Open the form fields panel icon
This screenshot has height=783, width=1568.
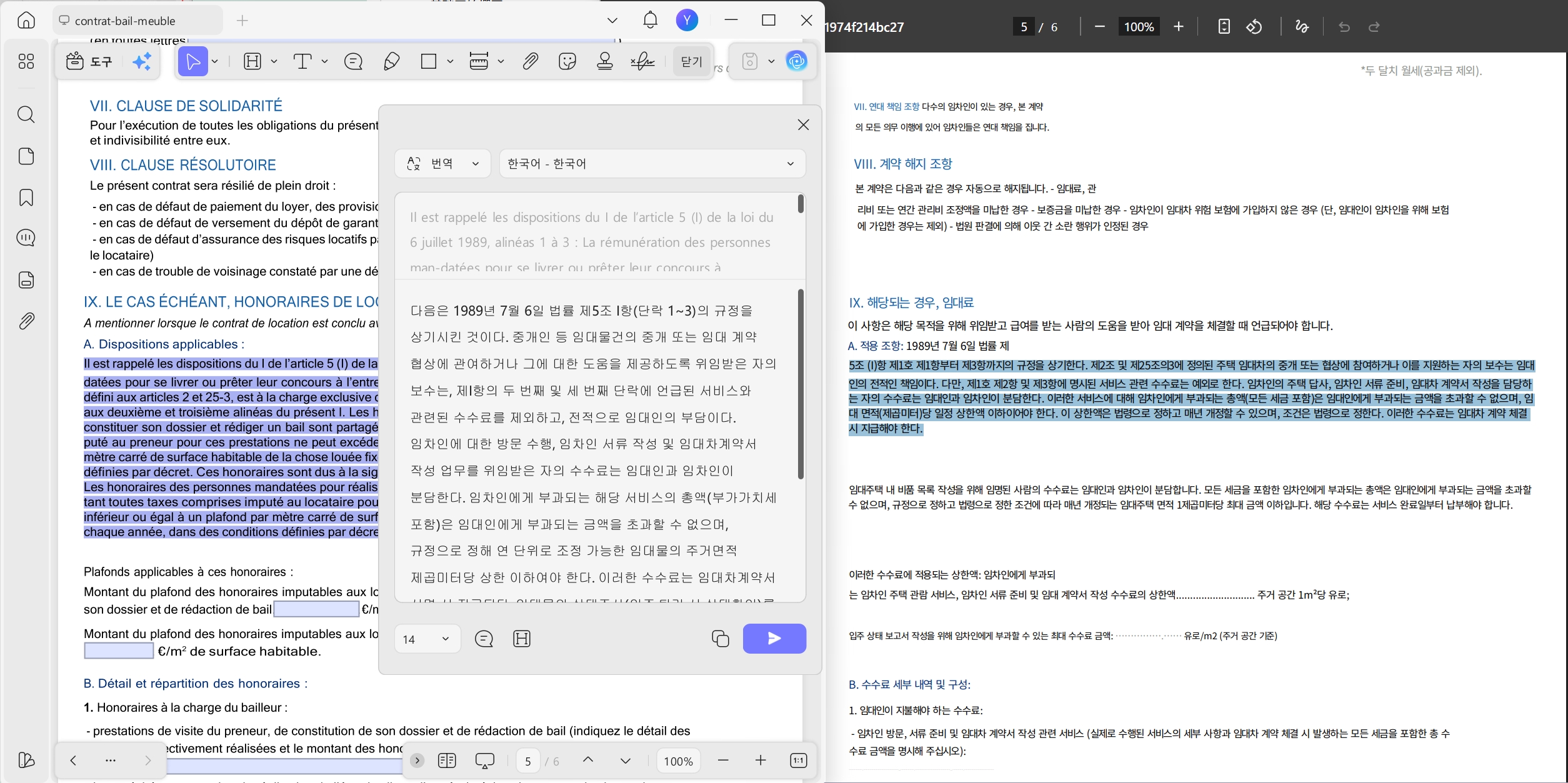click(x=26, y=280)
